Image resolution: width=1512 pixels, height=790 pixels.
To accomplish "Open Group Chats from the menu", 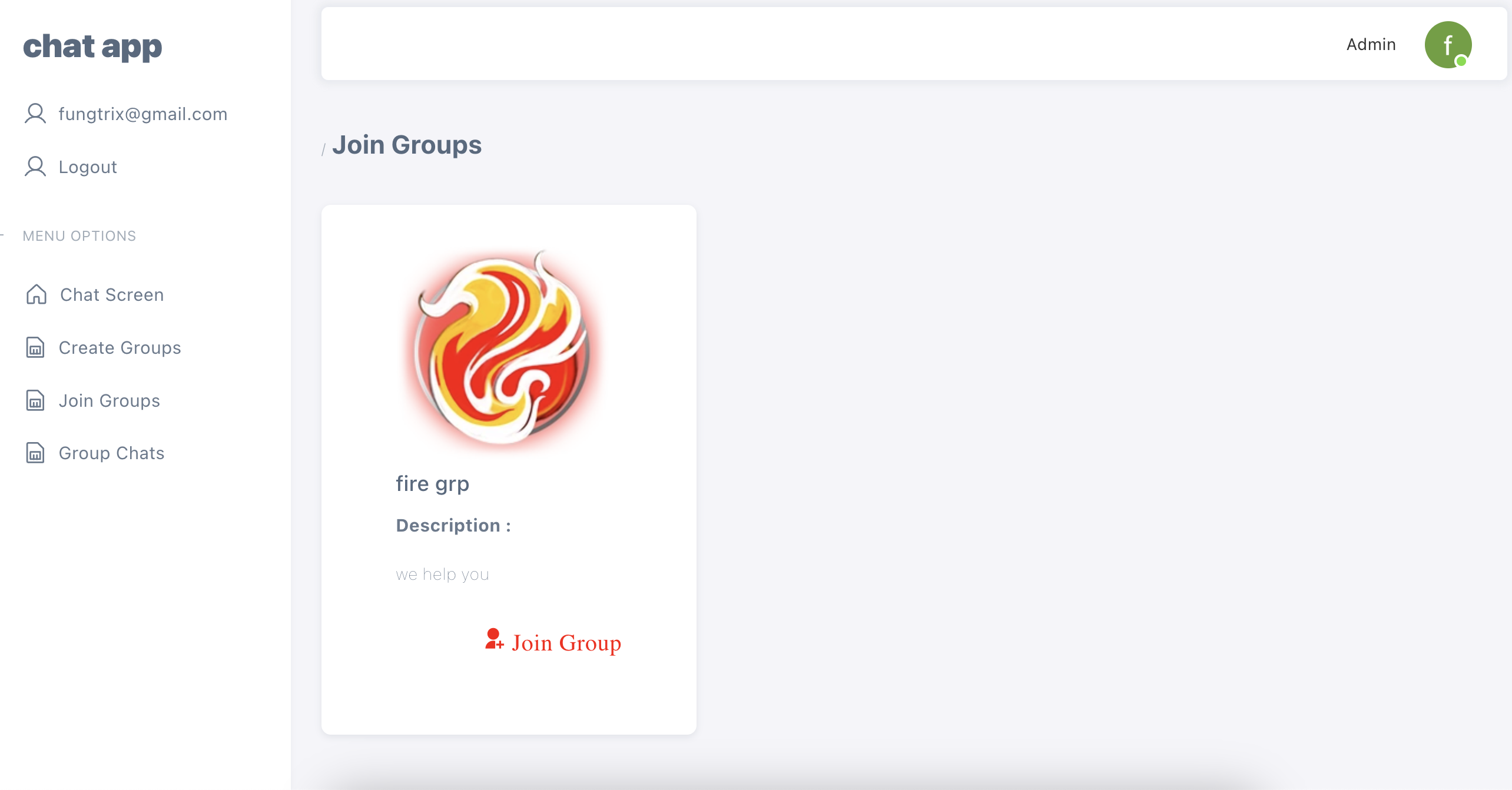I will pos(111,453).
